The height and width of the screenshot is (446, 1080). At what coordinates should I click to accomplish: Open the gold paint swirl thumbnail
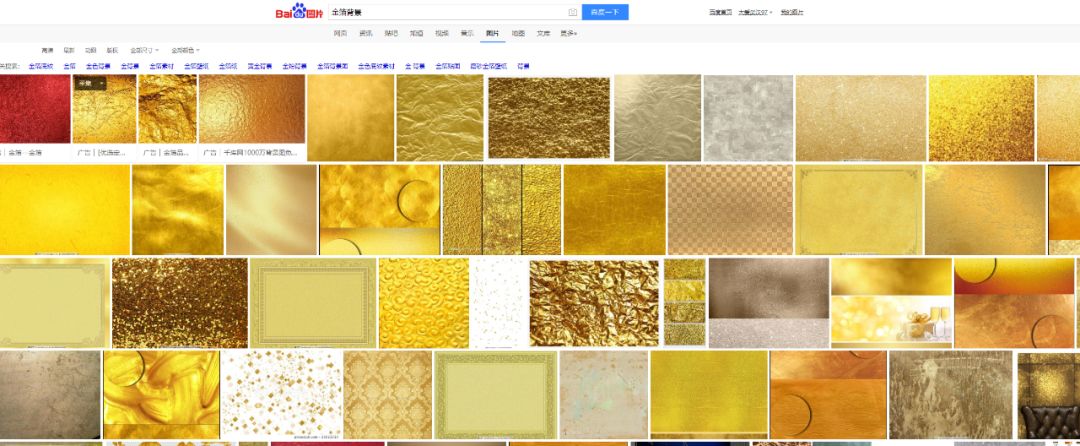click(161, 395)
